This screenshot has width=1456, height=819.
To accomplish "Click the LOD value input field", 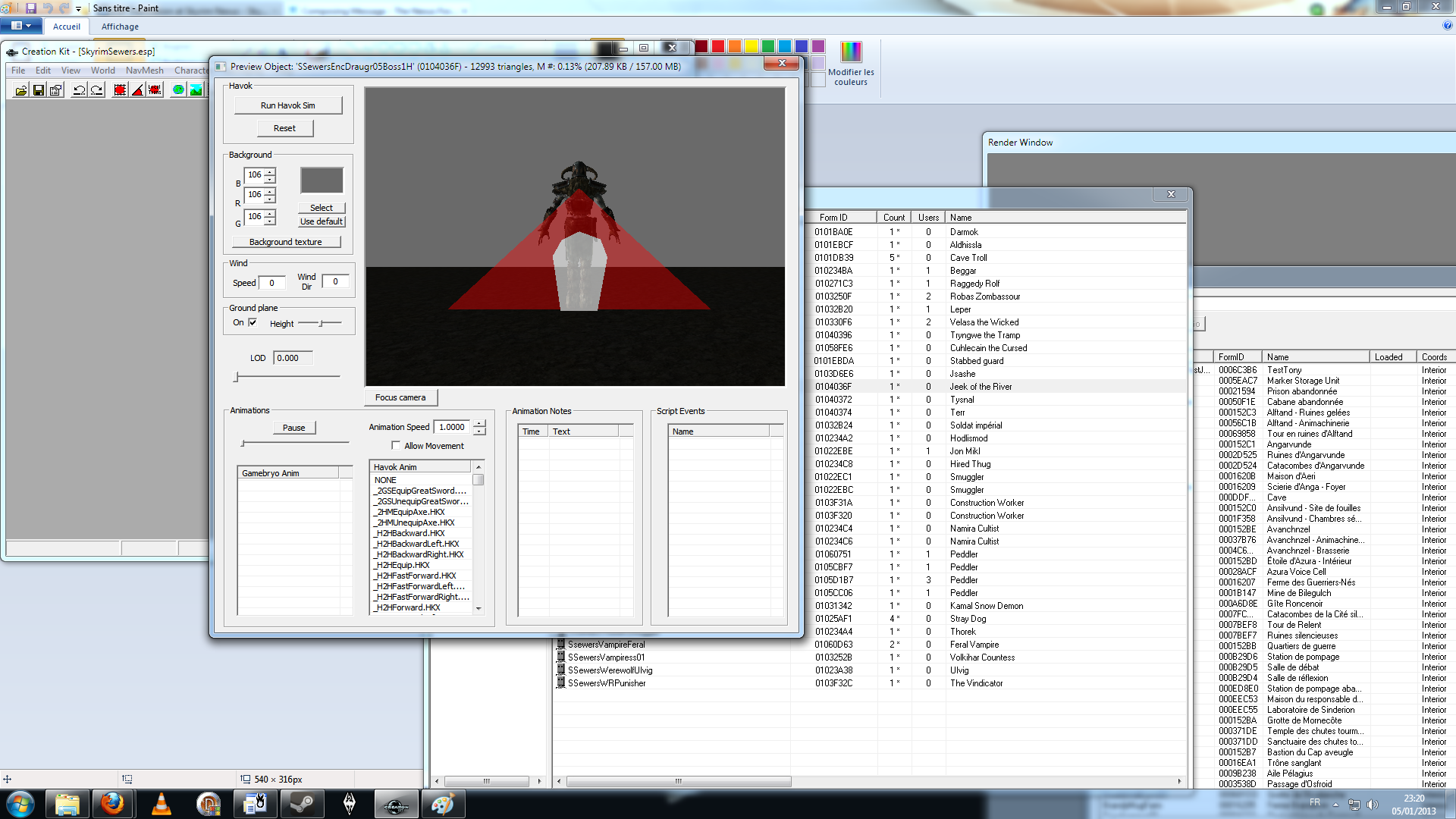I will coord(293,358).
